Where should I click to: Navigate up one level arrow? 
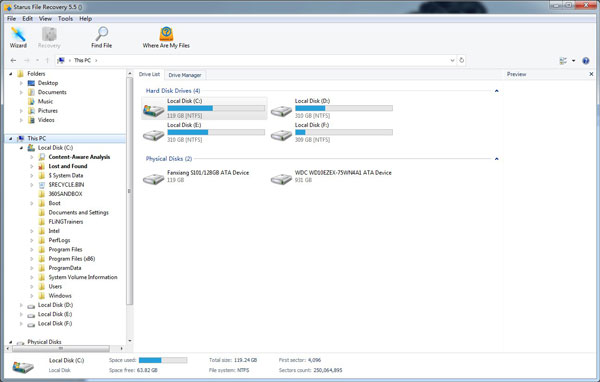point(47,60)
